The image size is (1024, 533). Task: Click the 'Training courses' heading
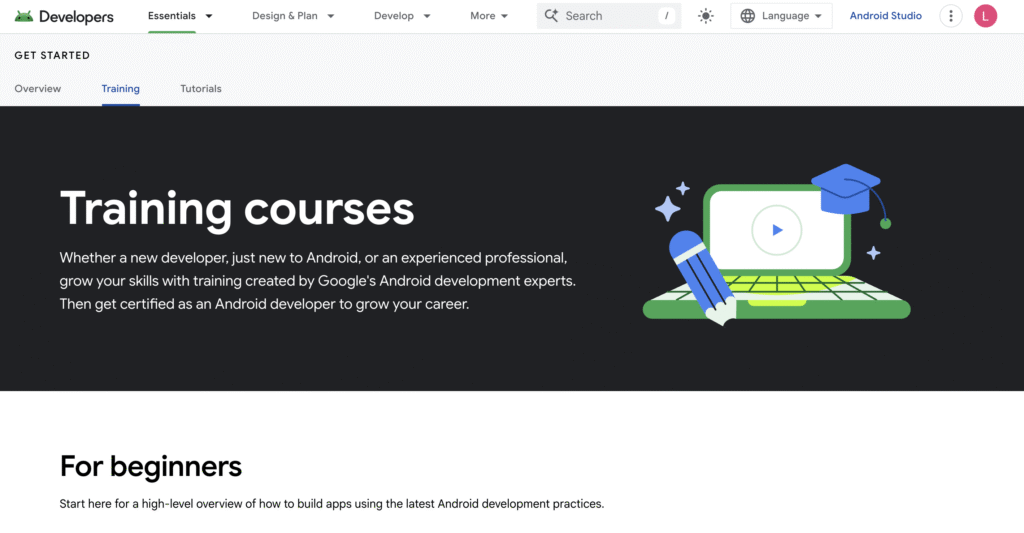pyautogui.click(x=236, y=209)
